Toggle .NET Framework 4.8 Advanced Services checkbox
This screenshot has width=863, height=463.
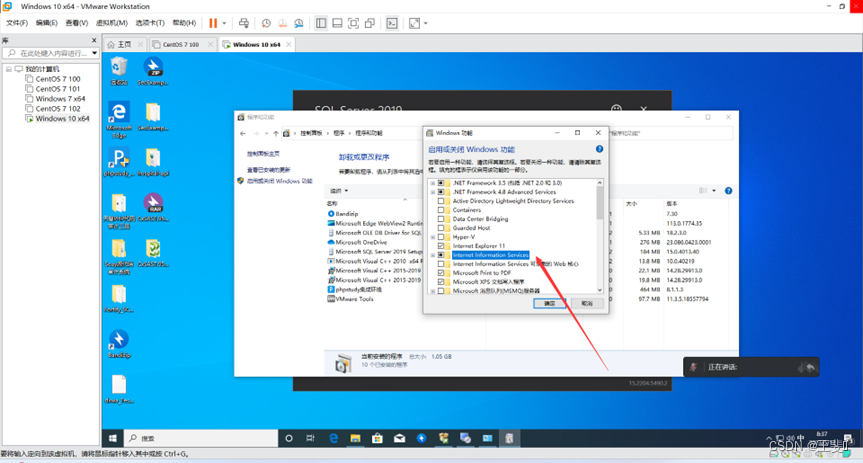(x=441, y=192)
